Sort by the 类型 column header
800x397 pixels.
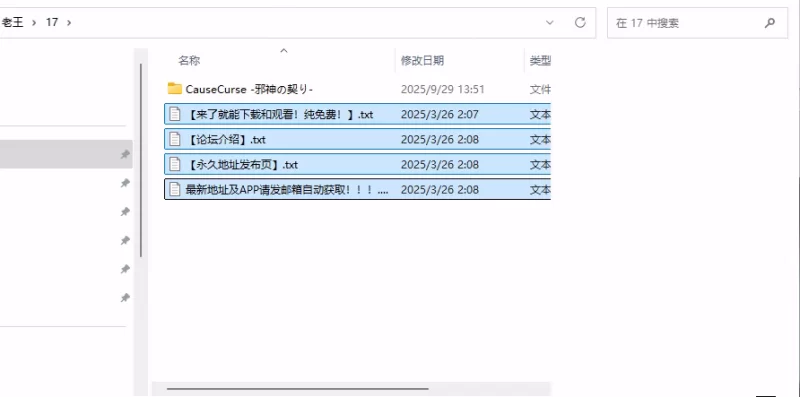pos(540,61)
